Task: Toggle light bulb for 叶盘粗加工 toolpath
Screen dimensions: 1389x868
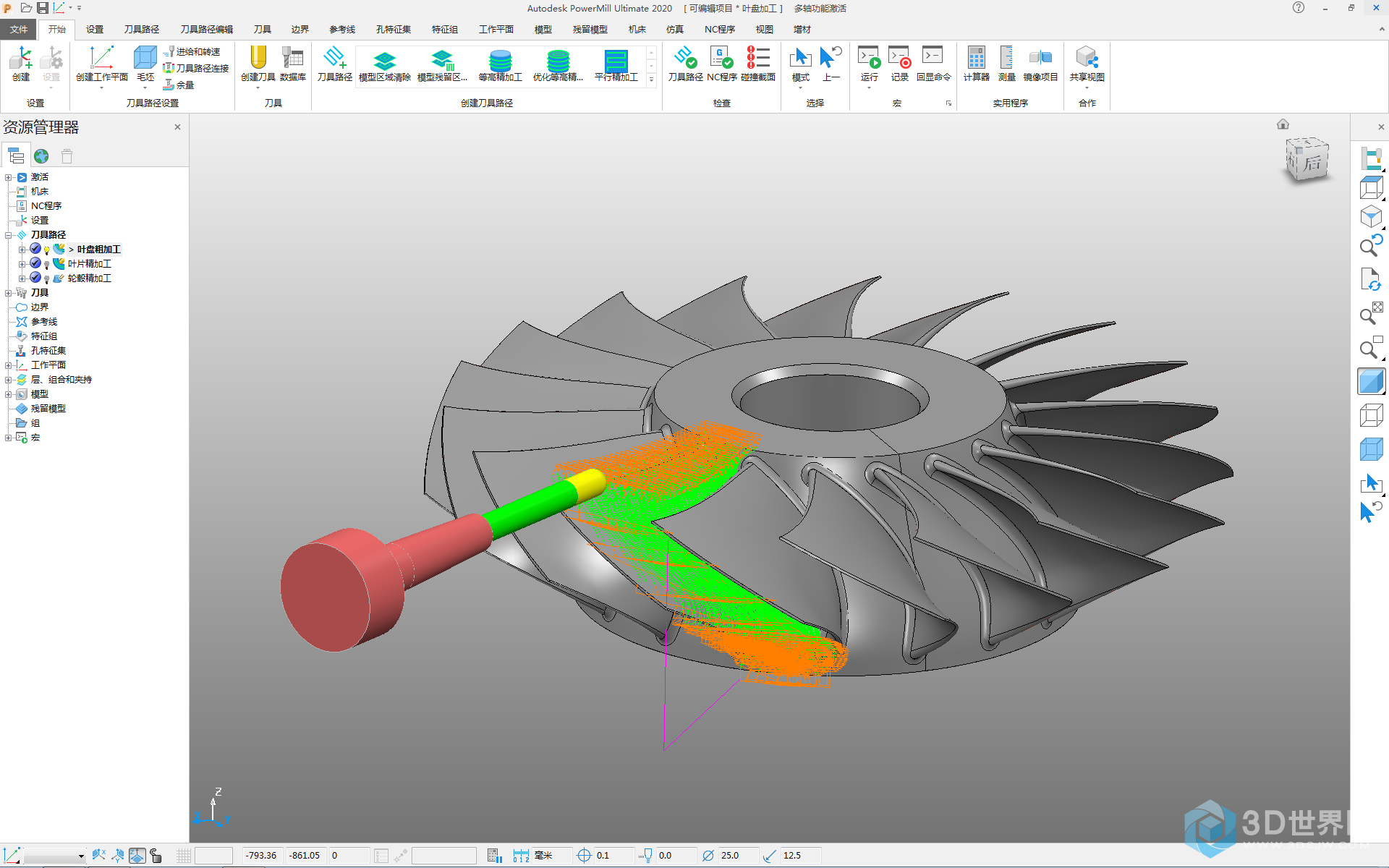Action: coord(47,250)
